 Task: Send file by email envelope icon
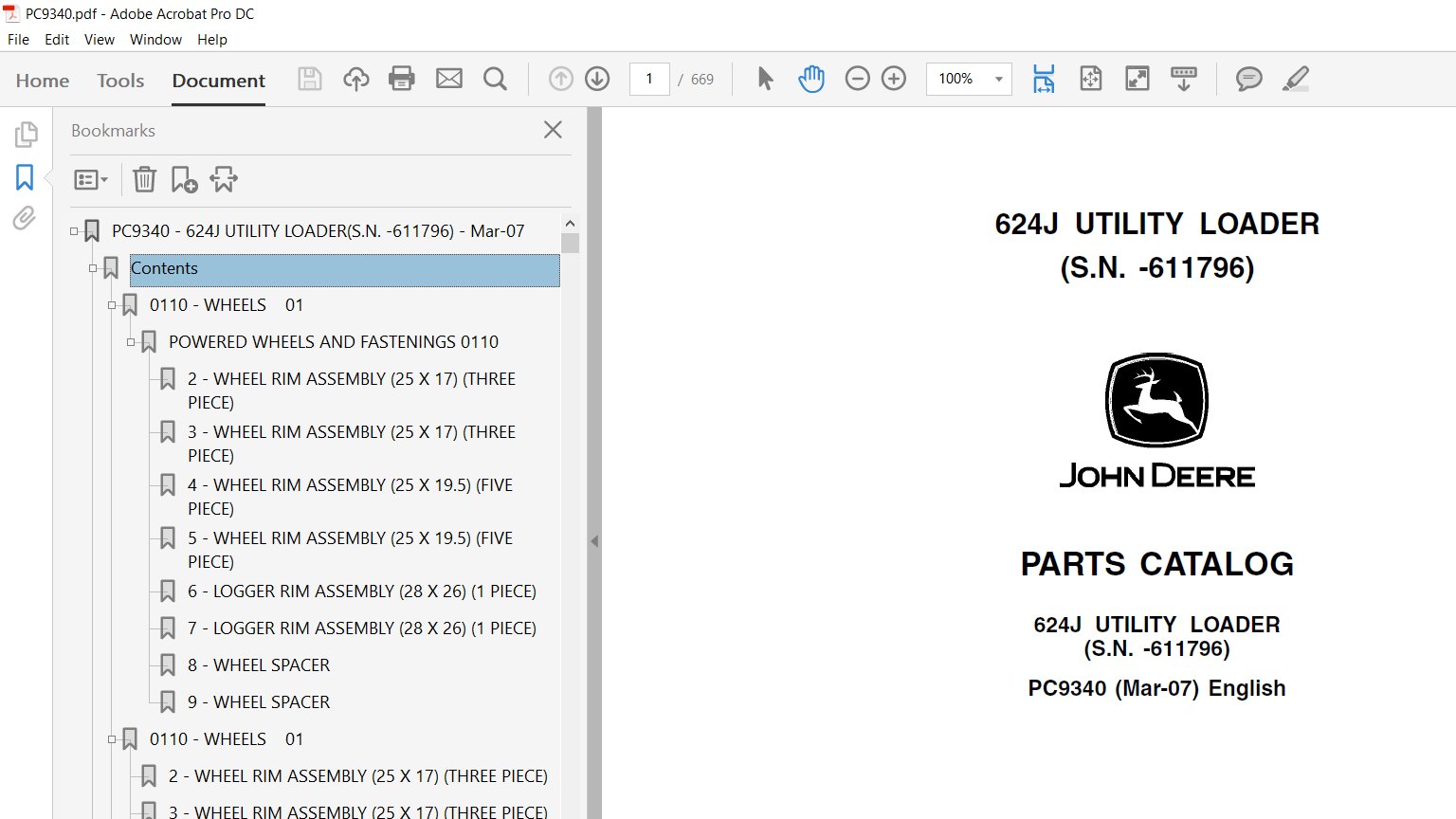pos(449,79)
